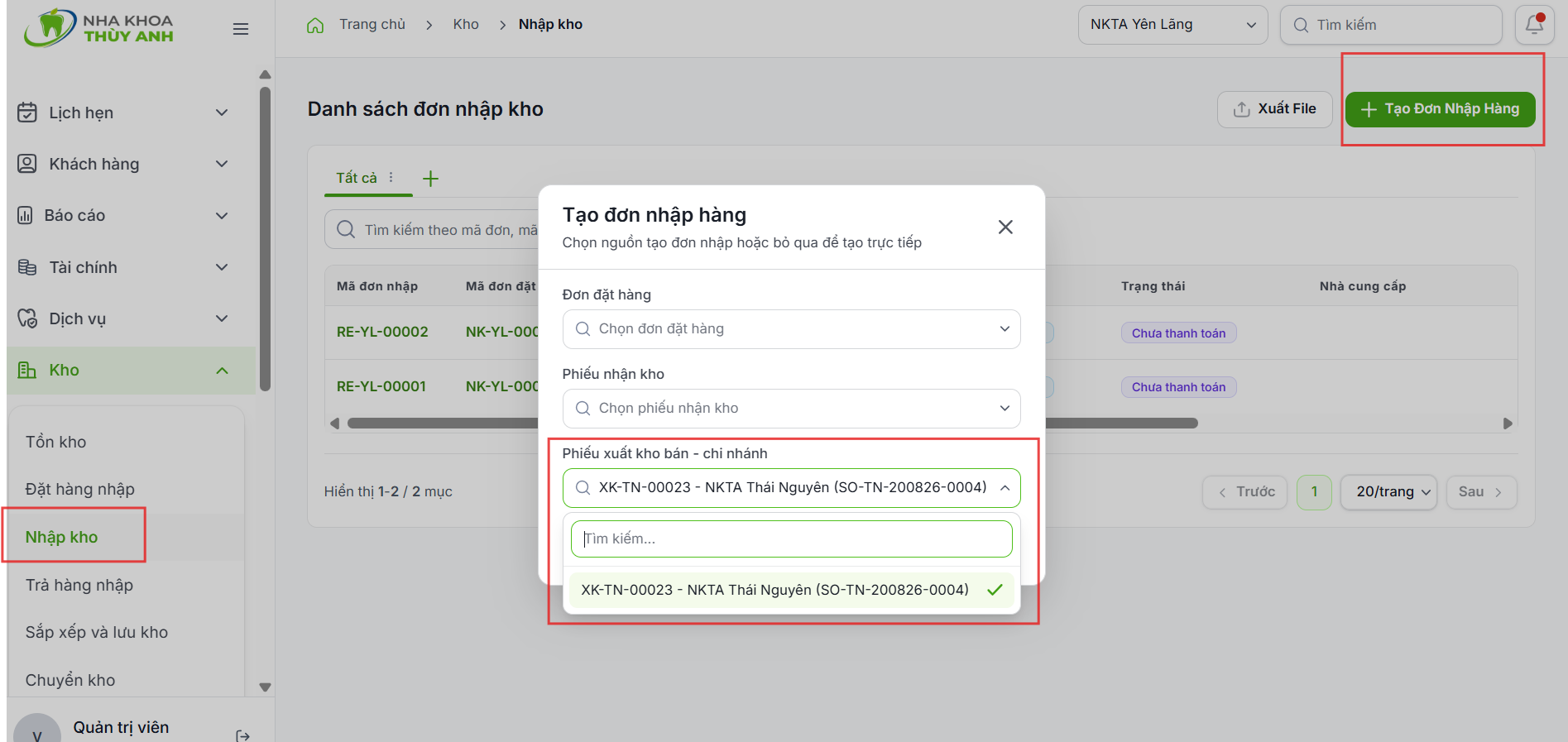Click the Nha Khoa Thùy Anh logo
The width and height of the screenshot is (1568, 742).
tap(98, 28)
